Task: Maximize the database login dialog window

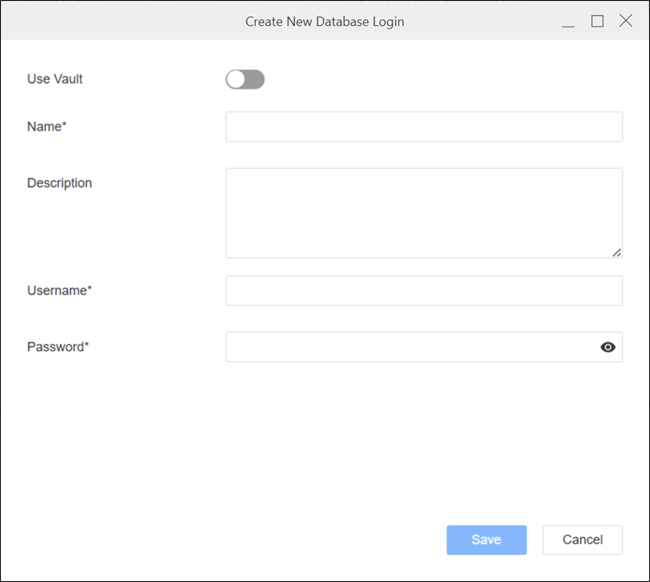Action: (x=597, y=21)
